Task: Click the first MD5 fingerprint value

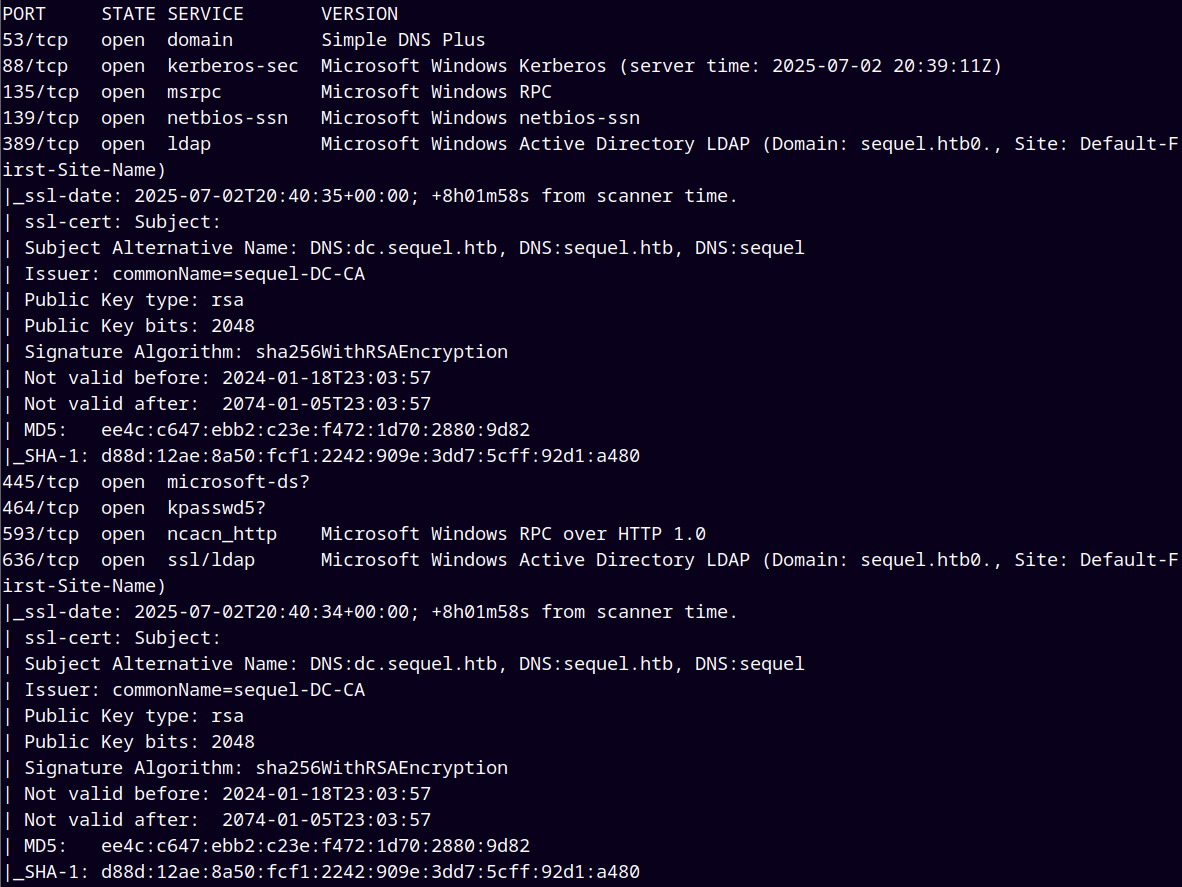Action: click(315, 430)
